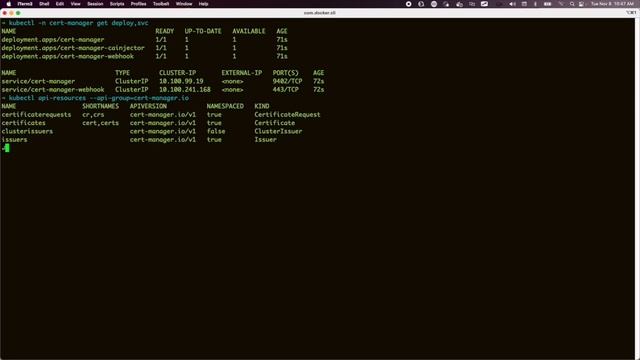Click 'certificaterequests' resource name
Screen dimensions: 640x360
pyautogui.click(x=36, y=115)
